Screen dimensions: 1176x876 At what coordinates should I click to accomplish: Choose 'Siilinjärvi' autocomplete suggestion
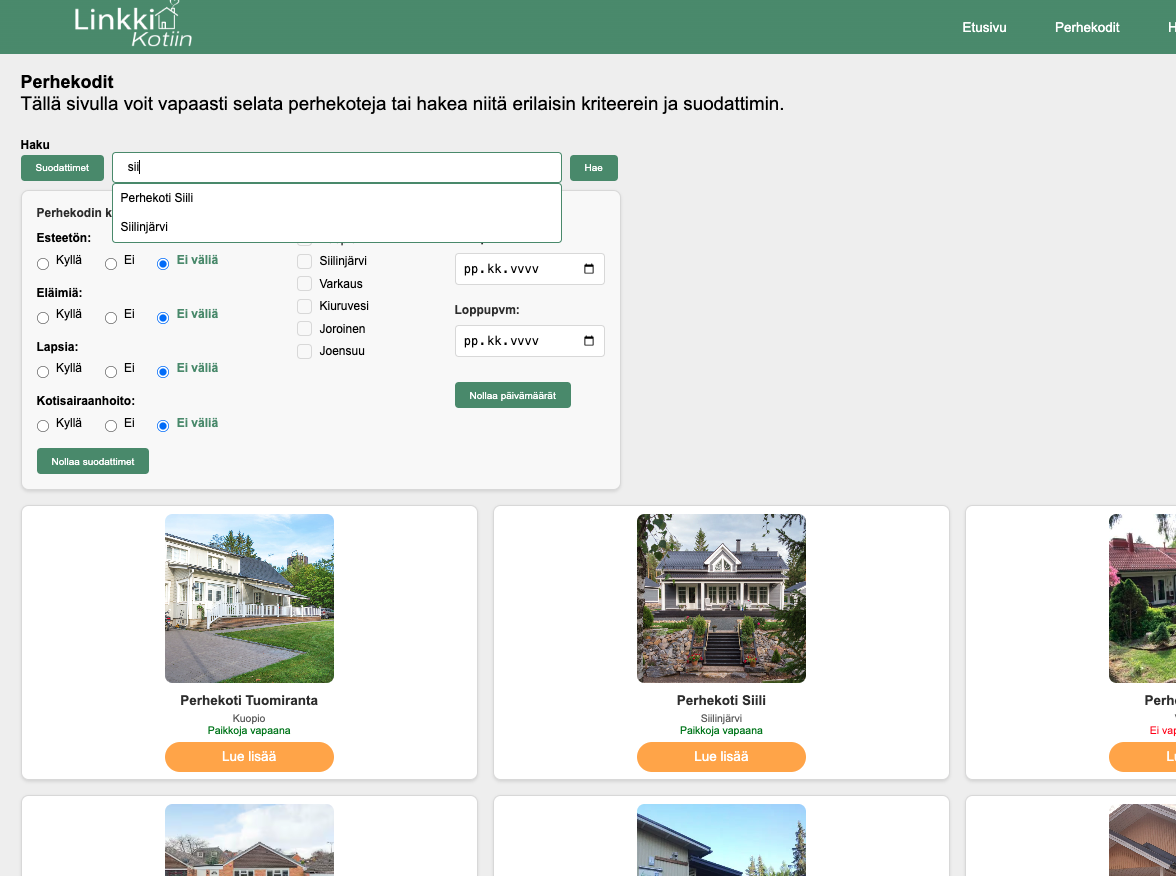[337, 226]
